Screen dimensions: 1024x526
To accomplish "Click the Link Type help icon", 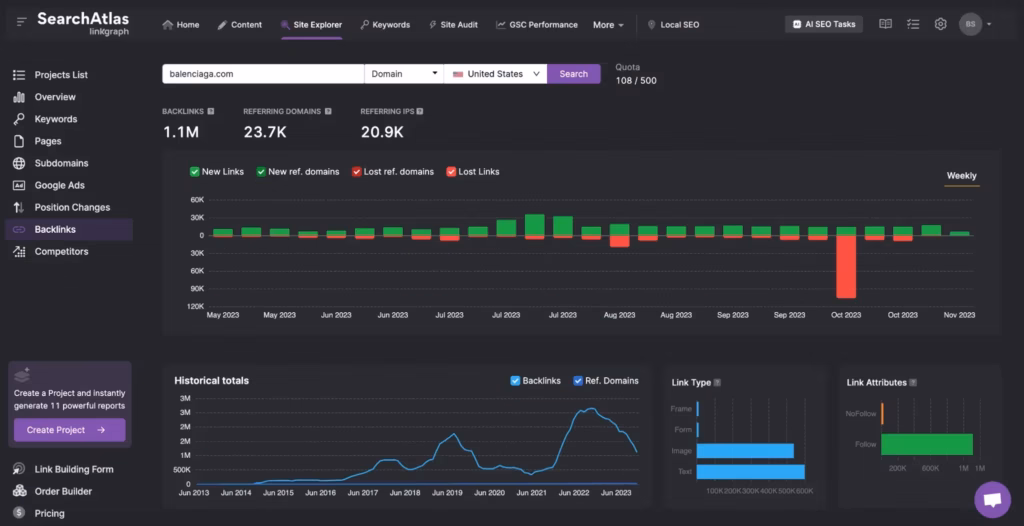I will [717, 383].
